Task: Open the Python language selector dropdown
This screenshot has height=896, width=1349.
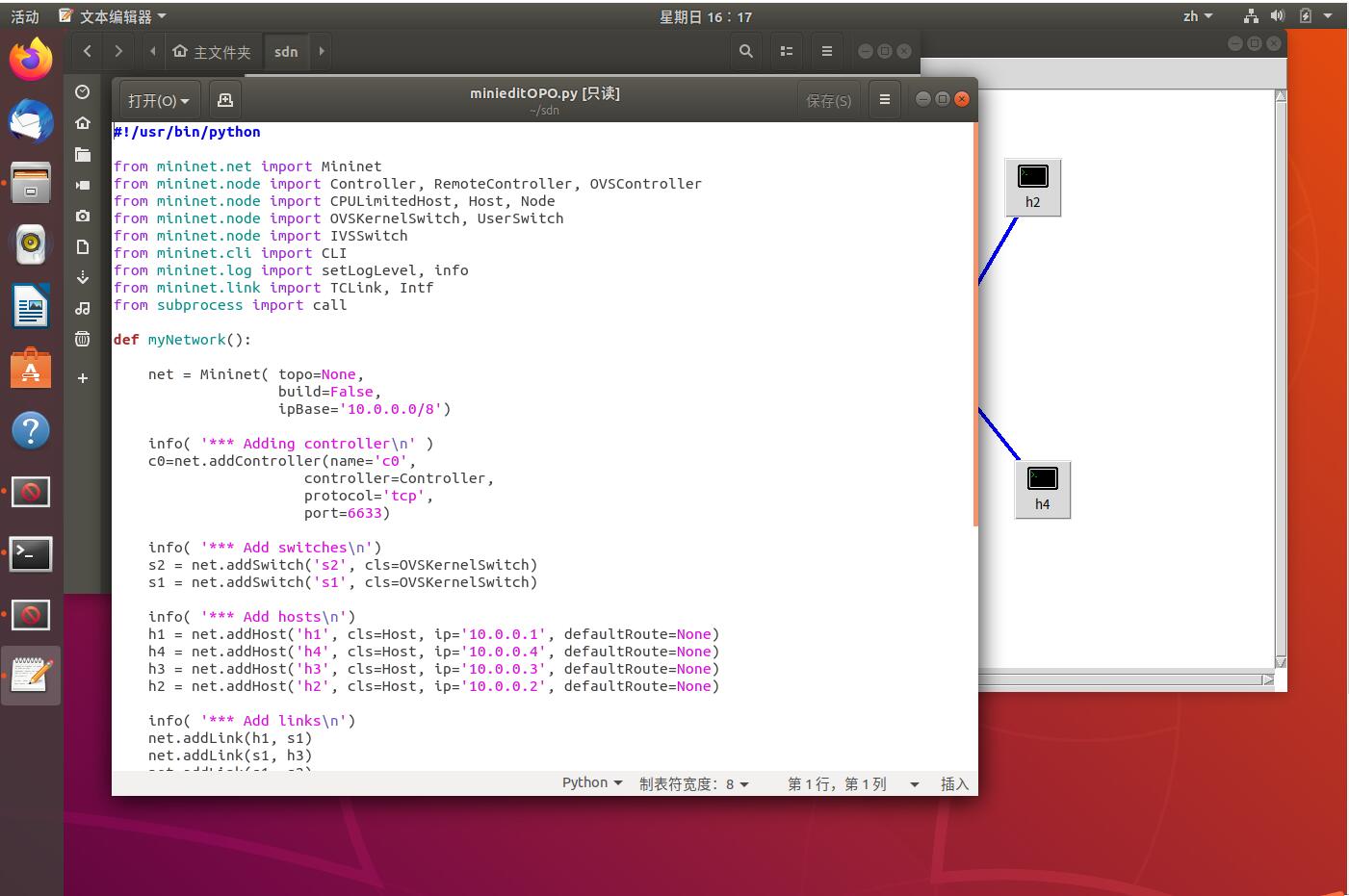Action: coord(591,783)
